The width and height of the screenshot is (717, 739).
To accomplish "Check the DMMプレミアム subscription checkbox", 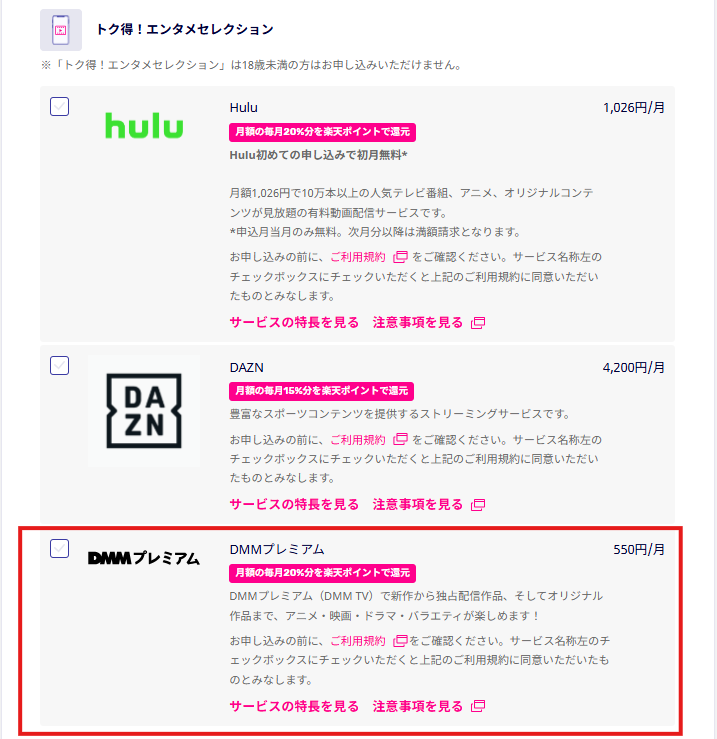I will coord(59,549).
